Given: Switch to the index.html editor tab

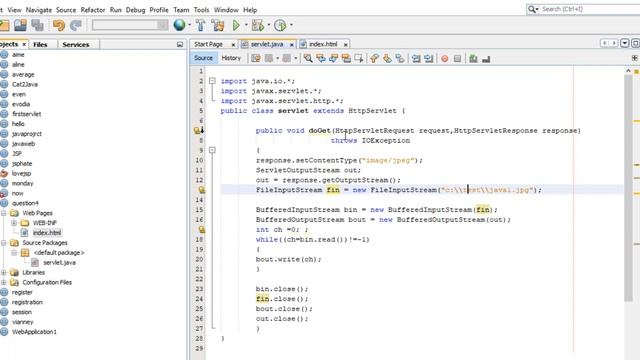Looking at the screenshot, I should tap(323, 44).
